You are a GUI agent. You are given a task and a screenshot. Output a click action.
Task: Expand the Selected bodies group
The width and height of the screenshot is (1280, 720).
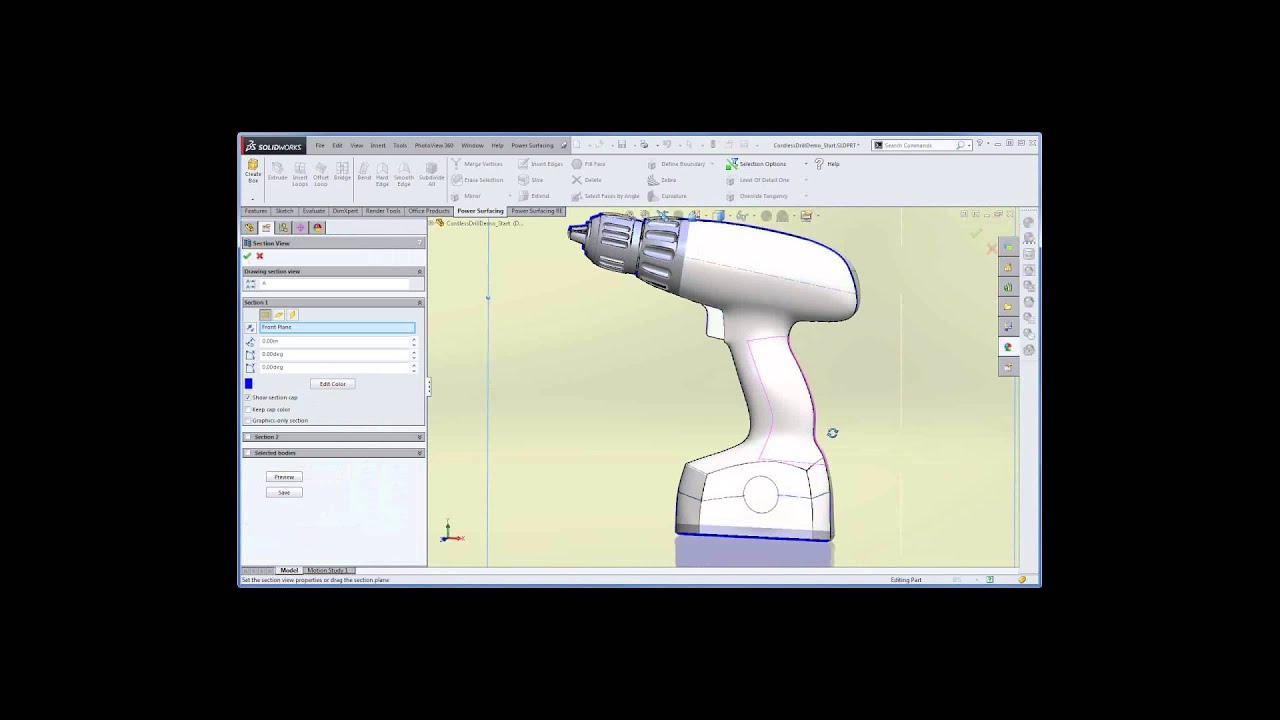(x=420, y=453)
